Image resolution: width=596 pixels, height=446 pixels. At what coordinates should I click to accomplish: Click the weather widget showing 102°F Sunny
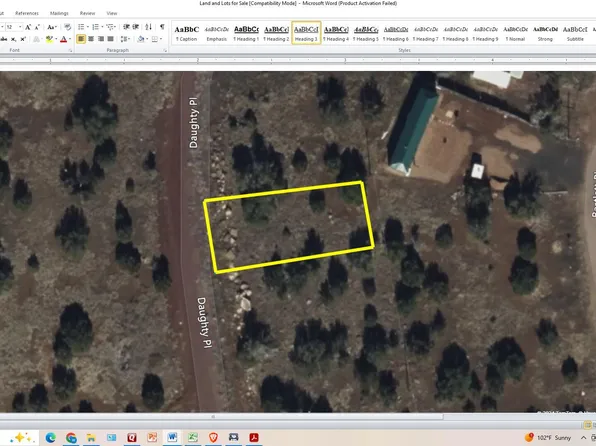(x=548, y=438)
